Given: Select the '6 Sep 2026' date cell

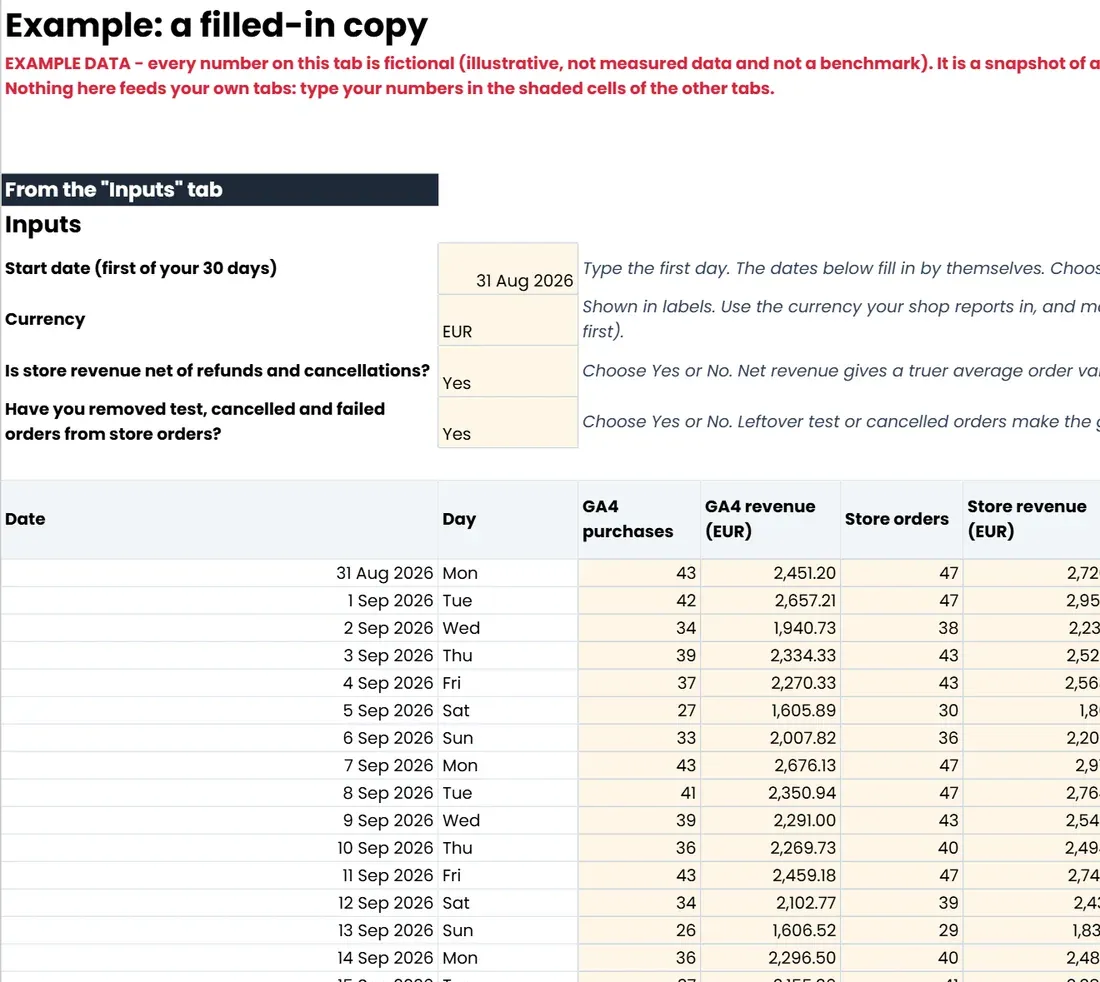Looking at the screenshot, I should click(220, 738).
